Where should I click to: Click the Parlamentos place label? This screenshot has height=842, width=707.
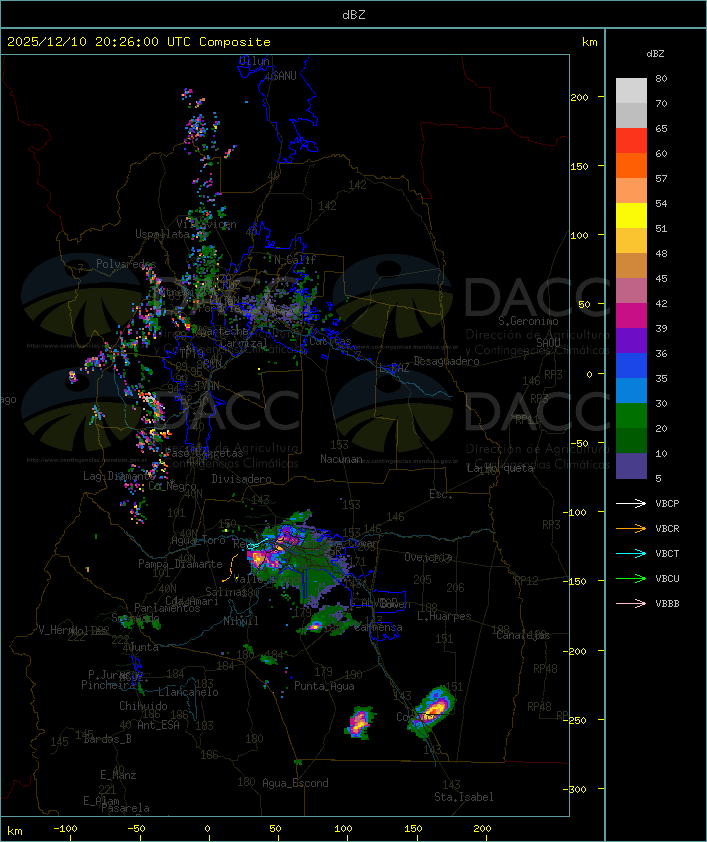click(x=167, y=608)
